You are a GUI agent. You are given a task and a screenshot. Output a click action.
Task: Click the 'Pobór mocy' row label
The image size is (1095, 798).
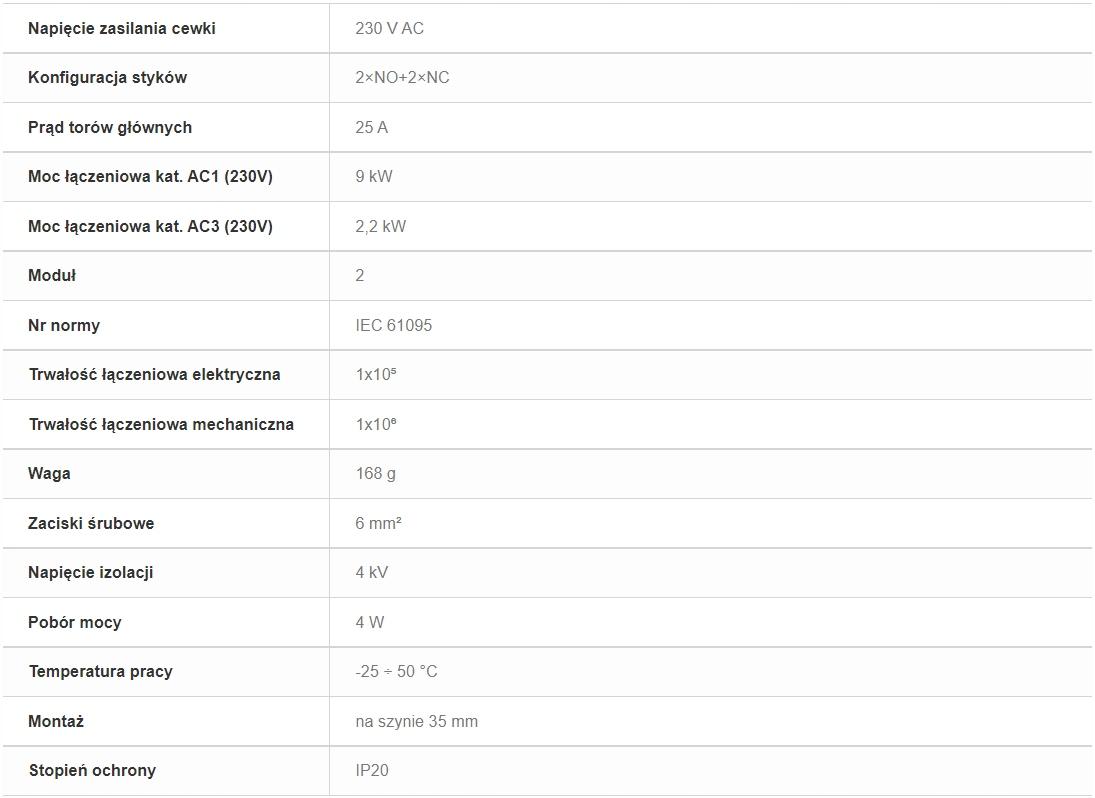point(75,622)
